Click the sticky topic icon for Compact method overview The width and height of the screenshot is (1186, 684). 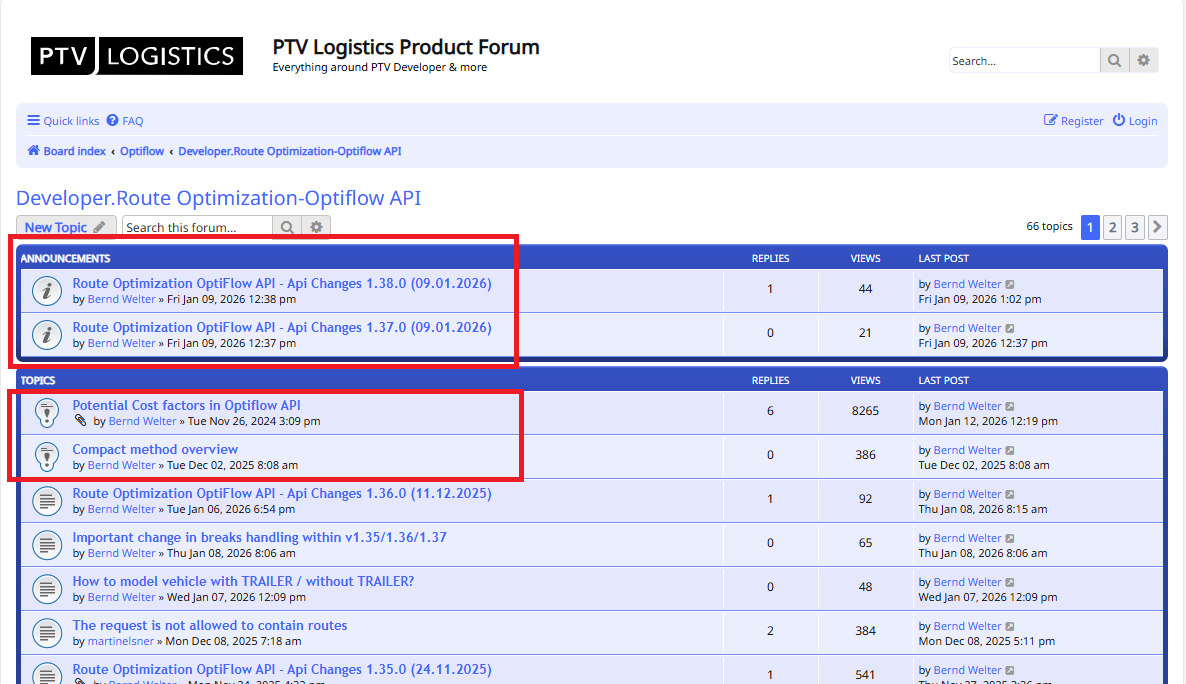pyautogui.click(x=46, y=457)
